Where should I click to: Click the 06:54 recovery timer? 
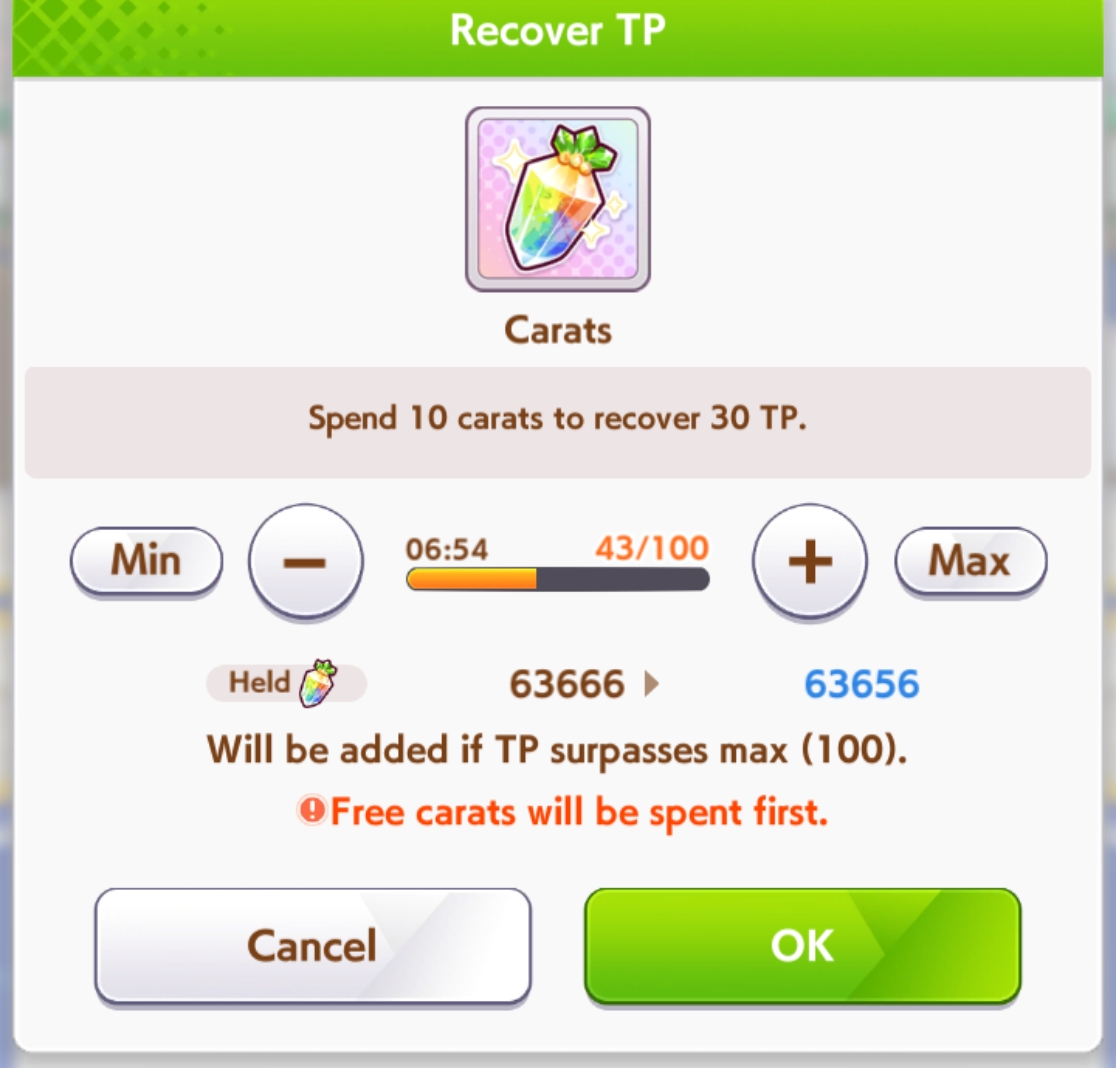[x=447, y=549]
